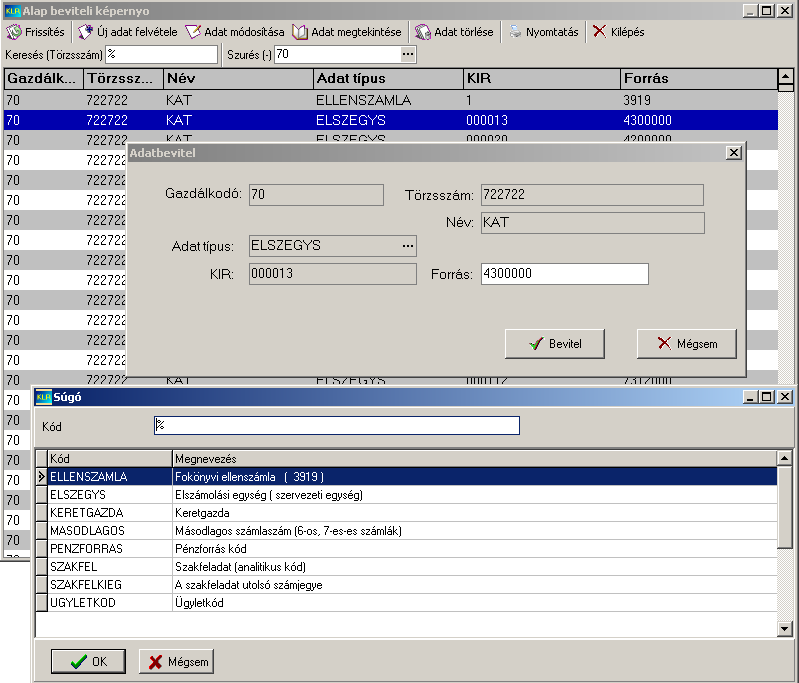
Task: Click the Keretgazda description cell
Action: tap(474, 512)
